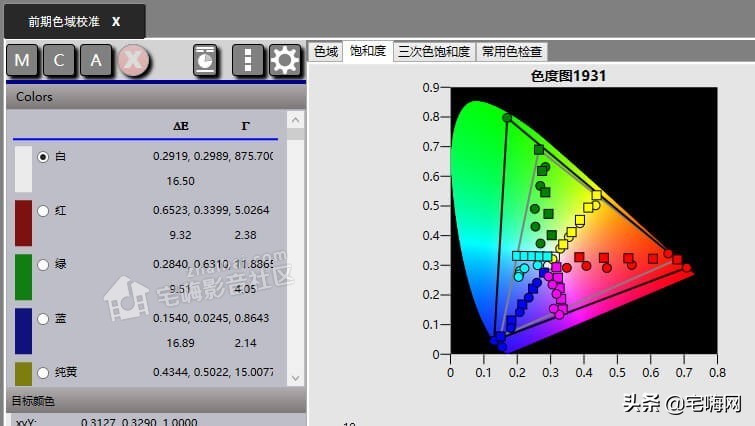Click red values 0.6523, 0.3399, 5.0264
Screen dimensions: 755x426
[211, 210]
